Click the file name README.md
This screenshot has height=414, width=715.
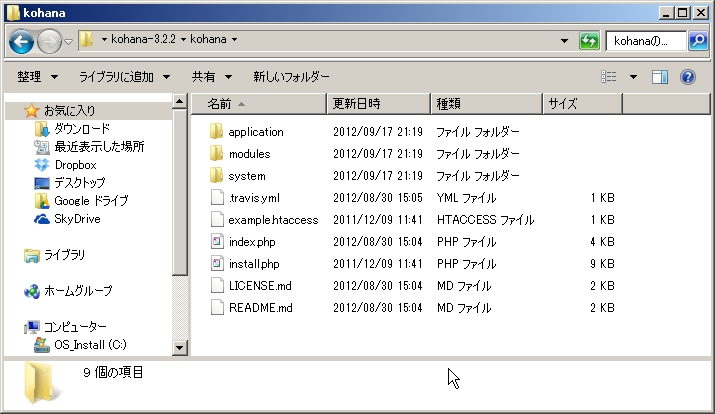click(x=260, y=308)
